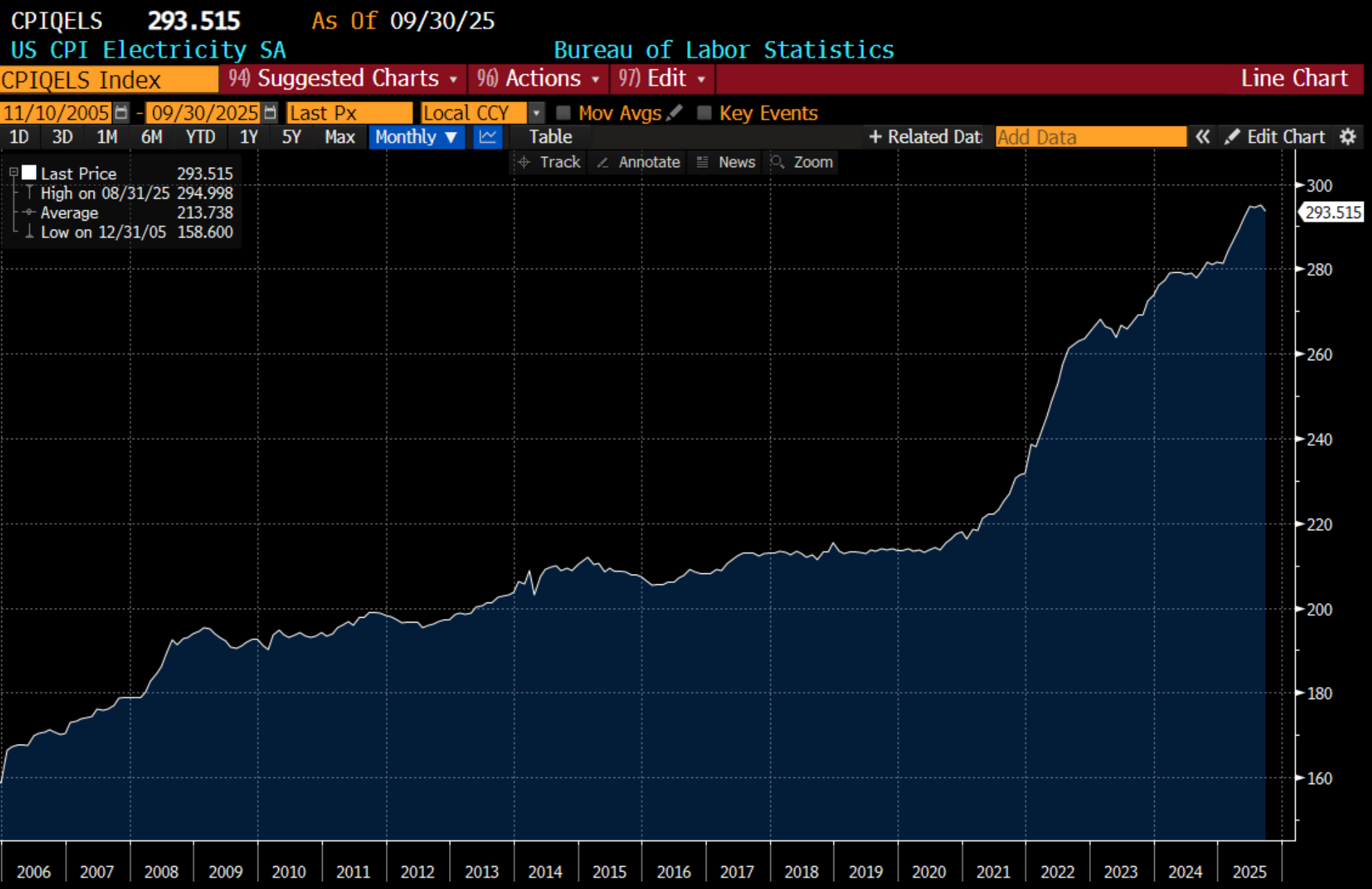Expand the Suggested Charts menu
The image size is (1372, 889).
[x=344, y=78]
